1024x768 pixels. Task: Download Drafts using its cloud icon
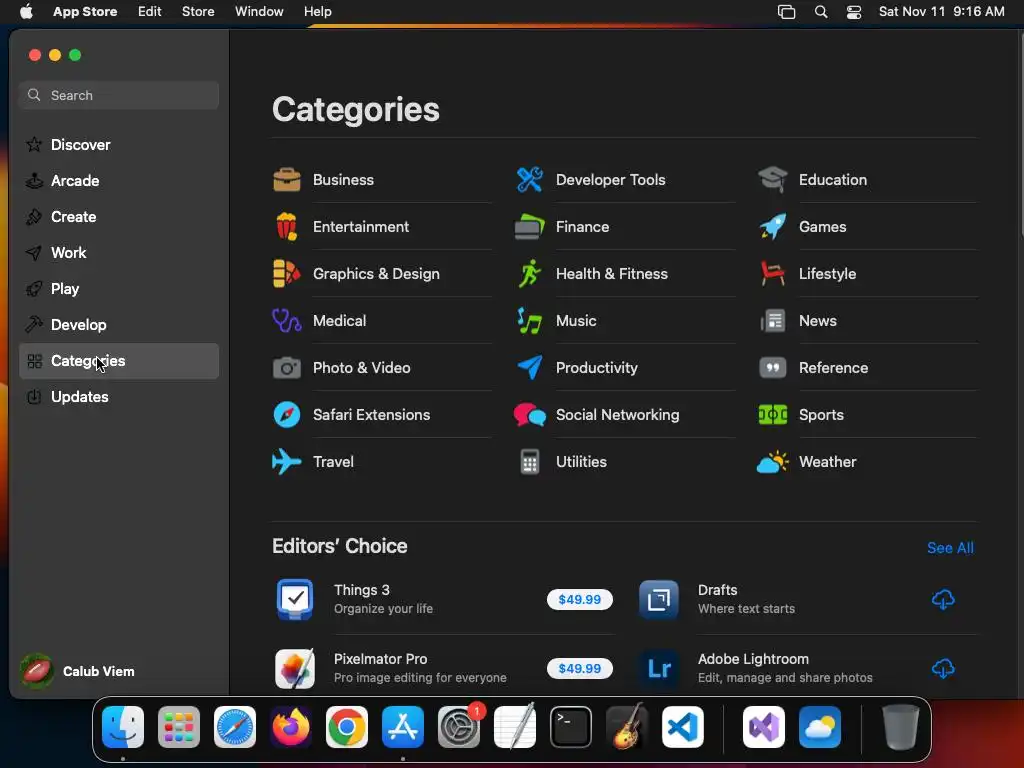[x=942, y=600]
